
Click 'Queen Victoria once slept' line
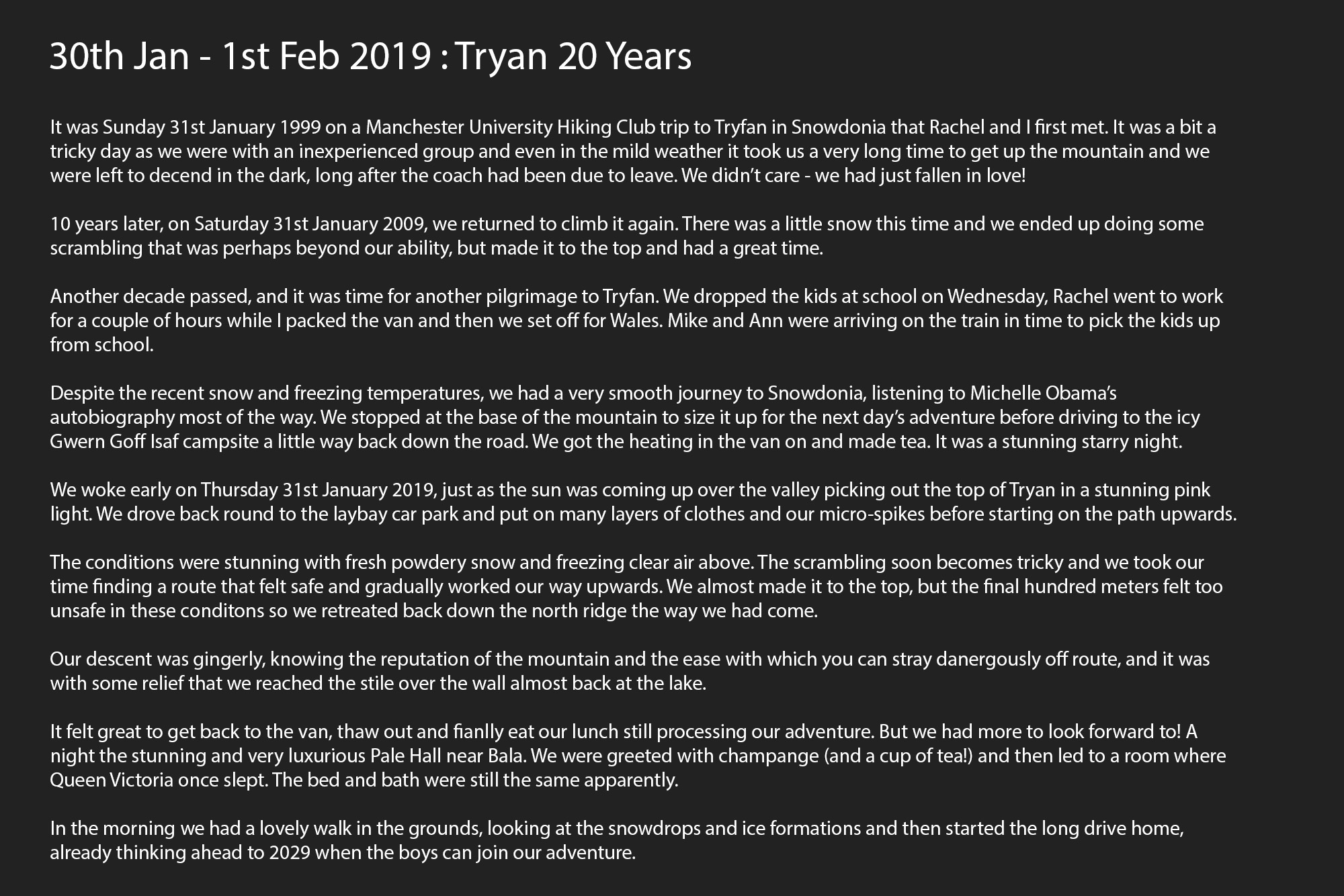click(161, 780)
